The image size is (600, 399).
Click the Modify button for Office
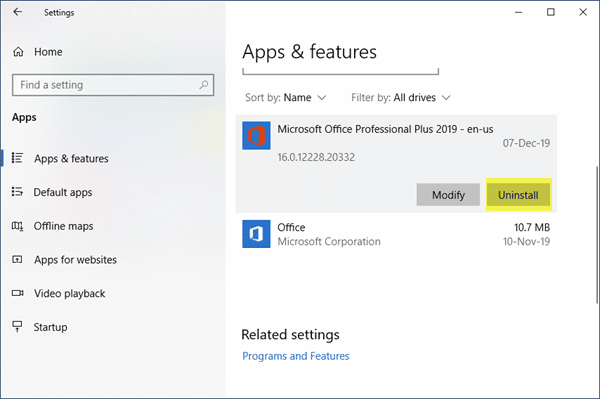pos(448,195)
